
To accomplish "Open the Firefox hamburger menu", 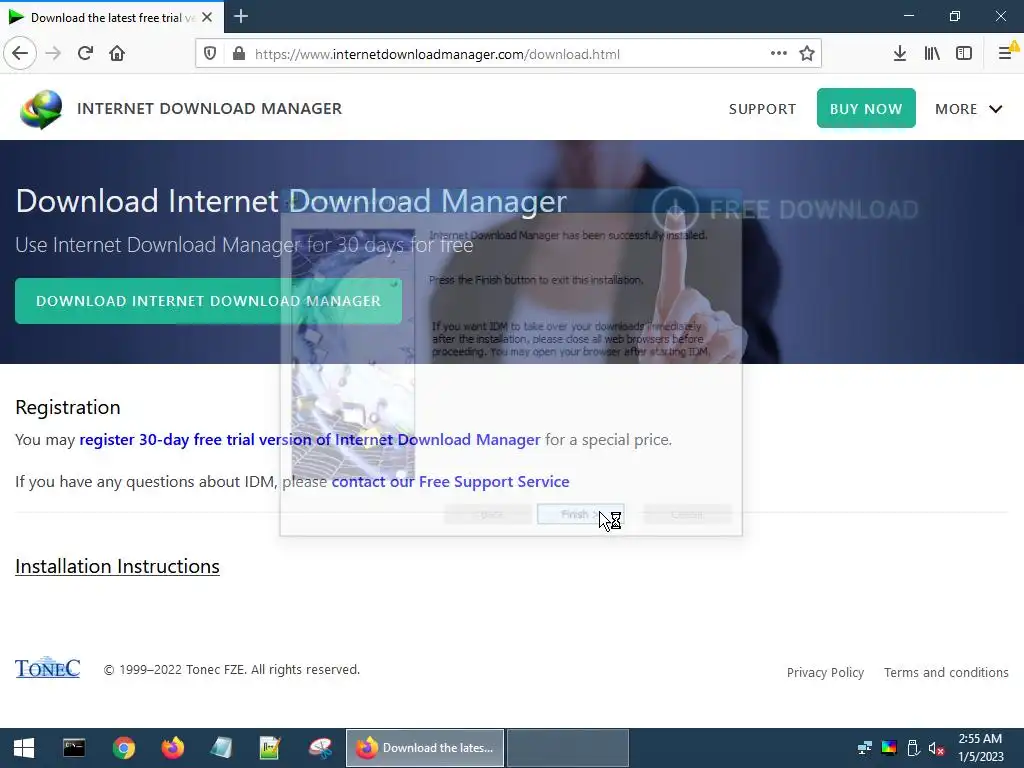I will (x=1006, y=54).
